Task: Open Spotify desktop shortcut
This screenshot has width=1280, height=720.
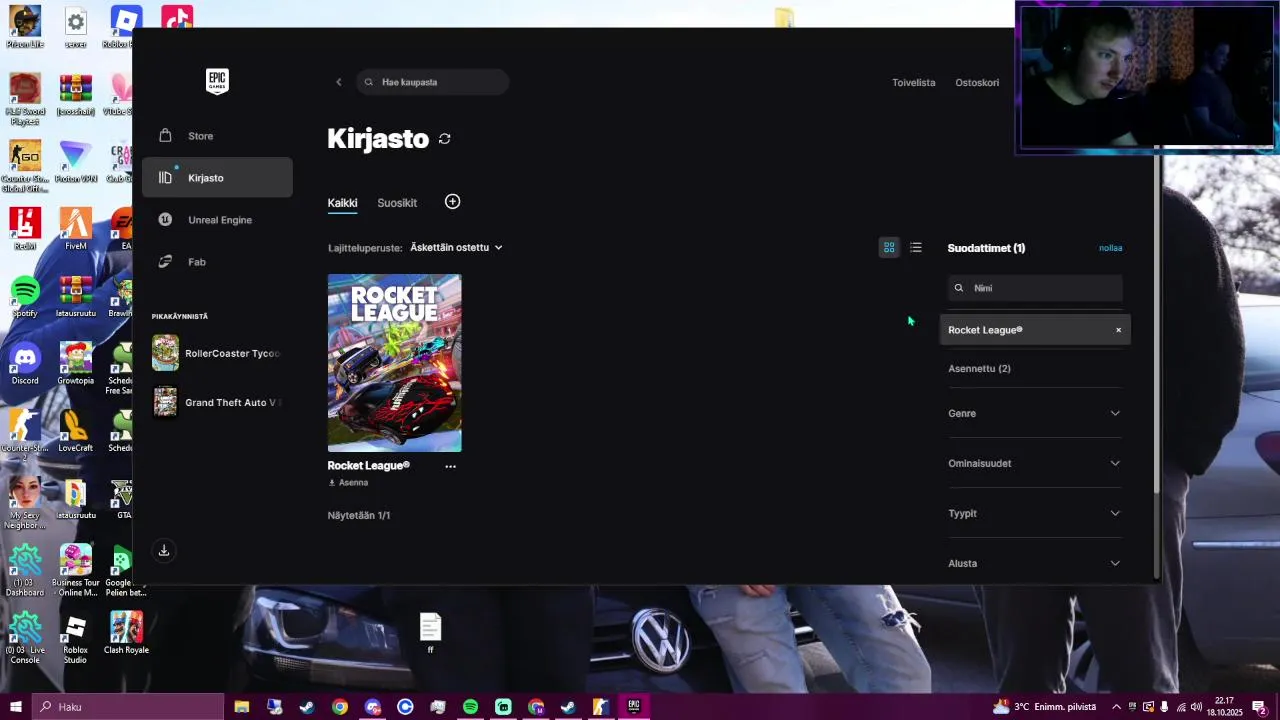Action: (x=25, y=297)
